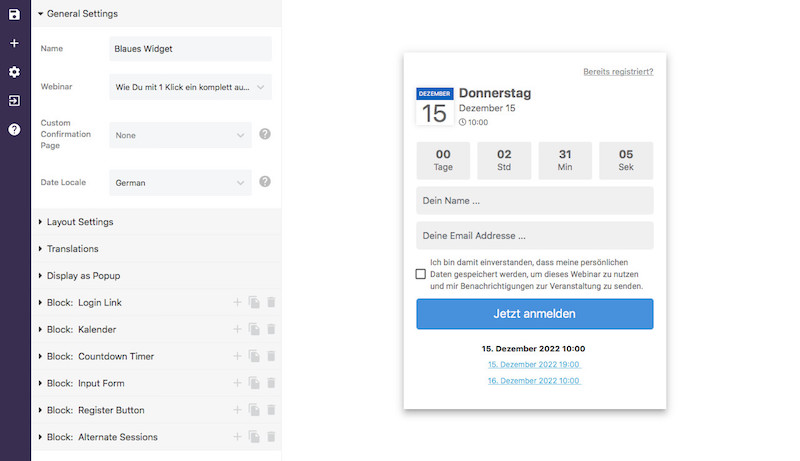Add a block after Countdown Timer
This screenshot has width=800, height=461.
point(237,356)
